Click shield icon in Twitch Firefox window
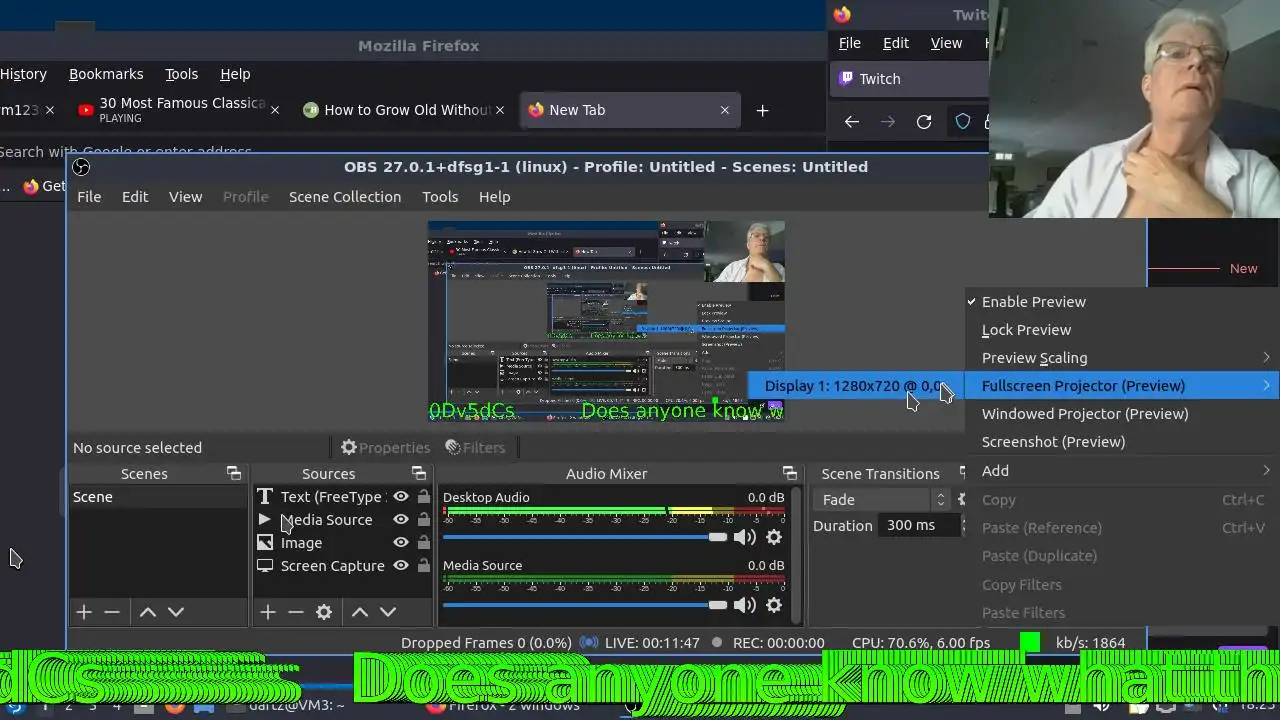Viewport: 1280px width, 720px height. 962,122
